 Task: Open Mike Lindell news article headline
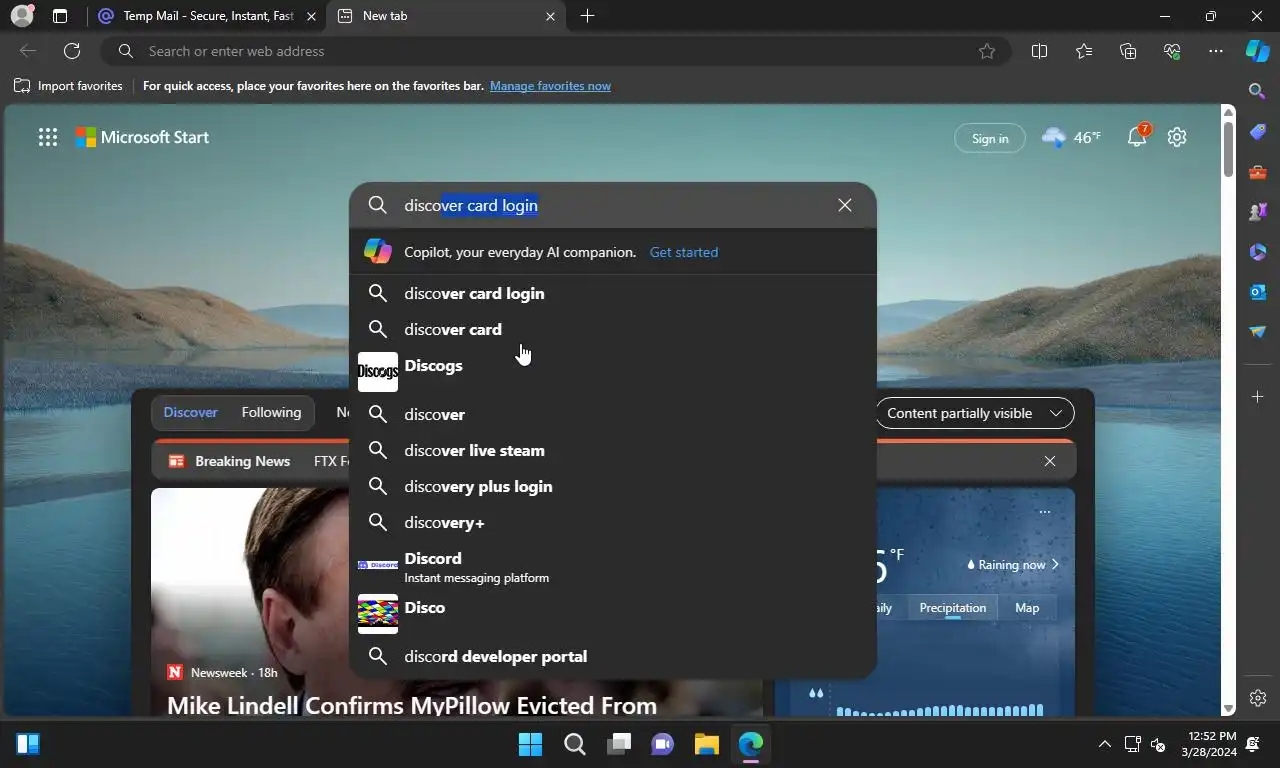[x=412, y=705]
